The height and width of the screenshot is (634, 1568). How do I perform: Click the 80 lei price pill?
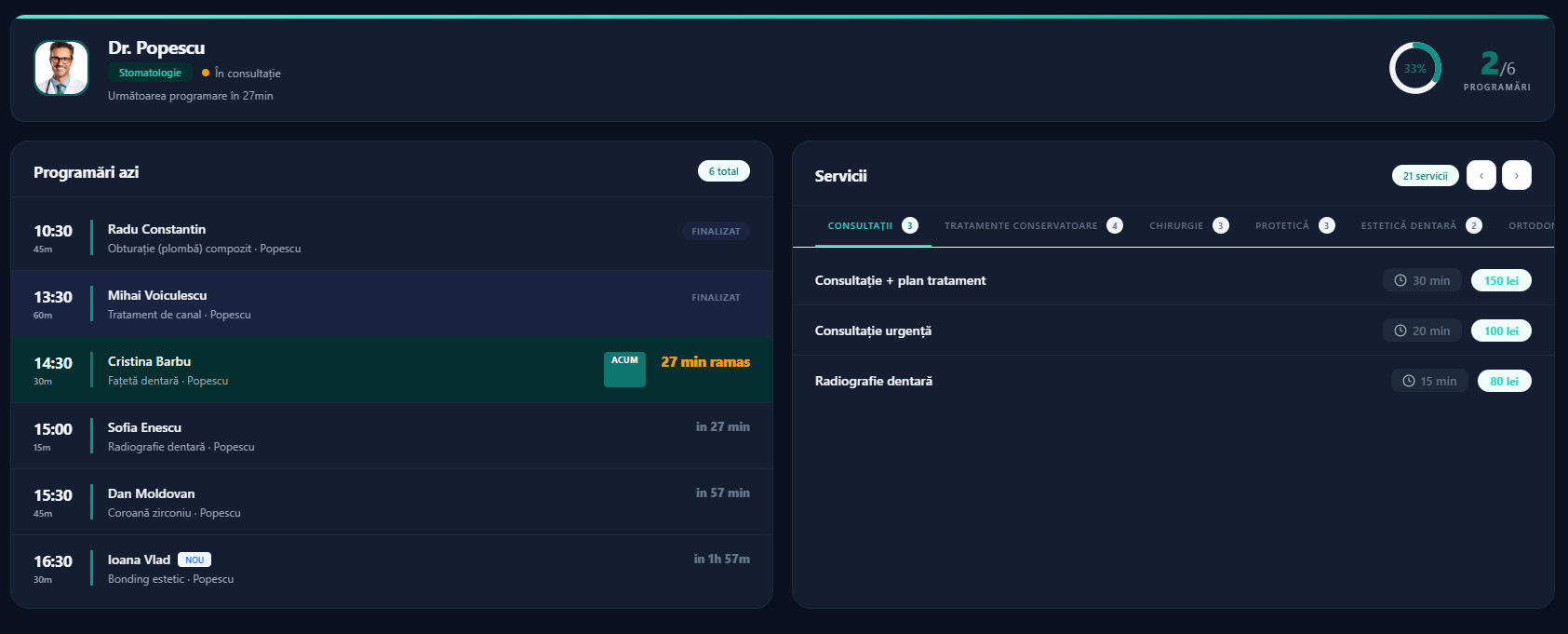1504,381
